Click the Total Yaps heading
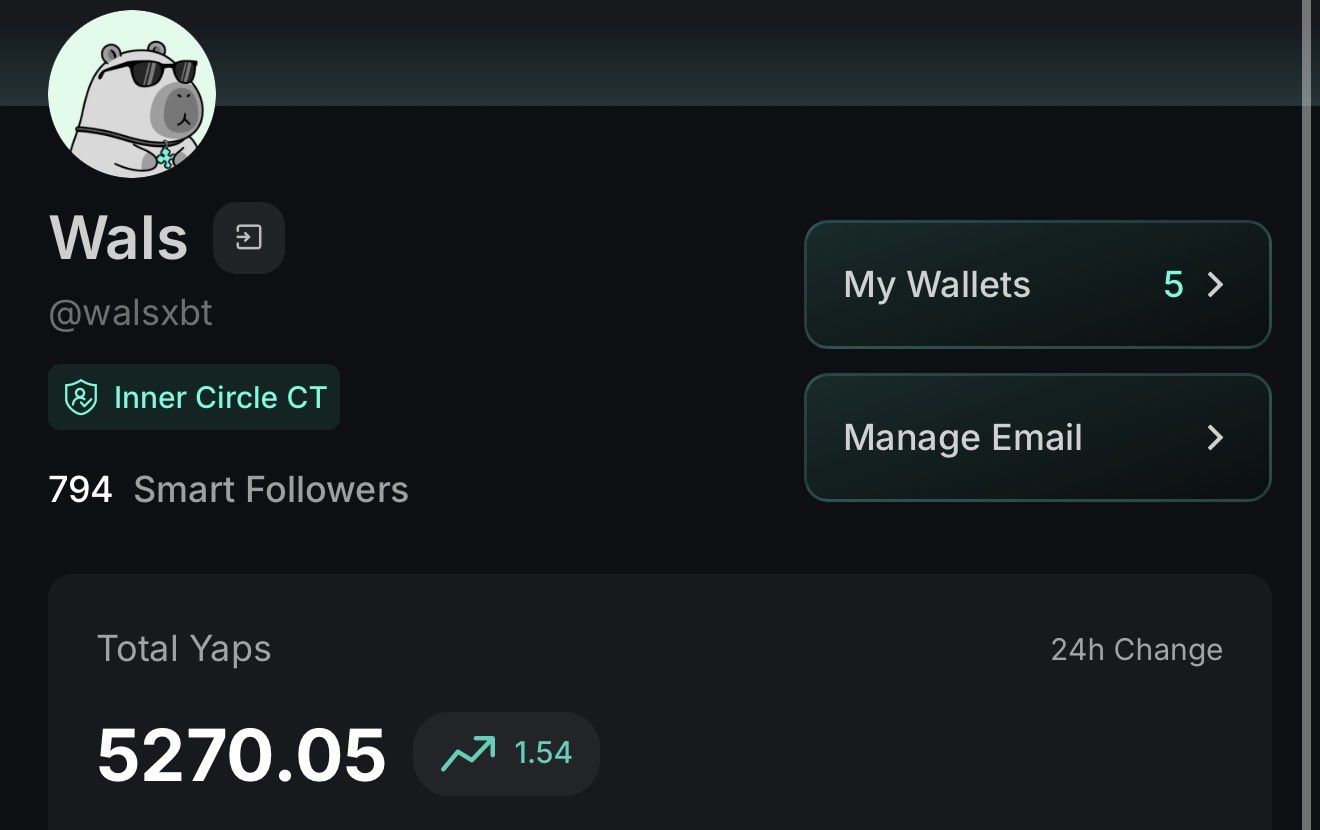The width and height of the screenshot is (1320, 830). (x=184, y=649)
